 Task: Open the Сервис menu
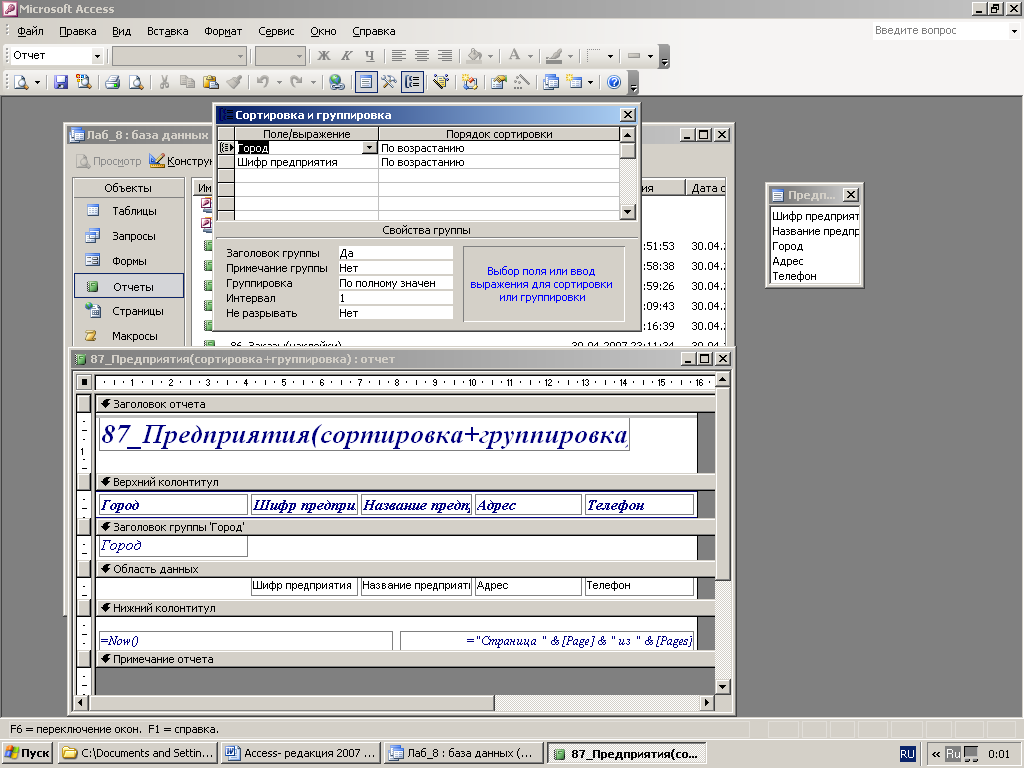(x=276, y=31)
